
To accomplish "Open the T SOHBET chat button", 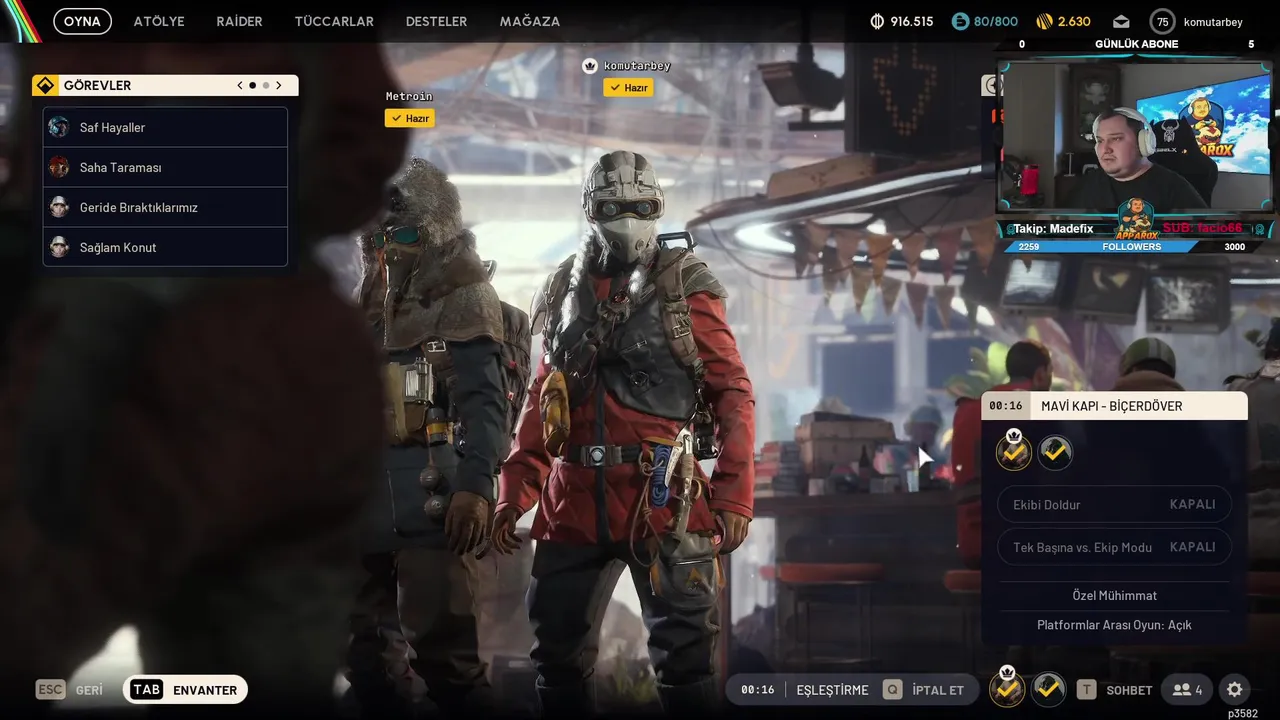I will (x=1114, y=690).
